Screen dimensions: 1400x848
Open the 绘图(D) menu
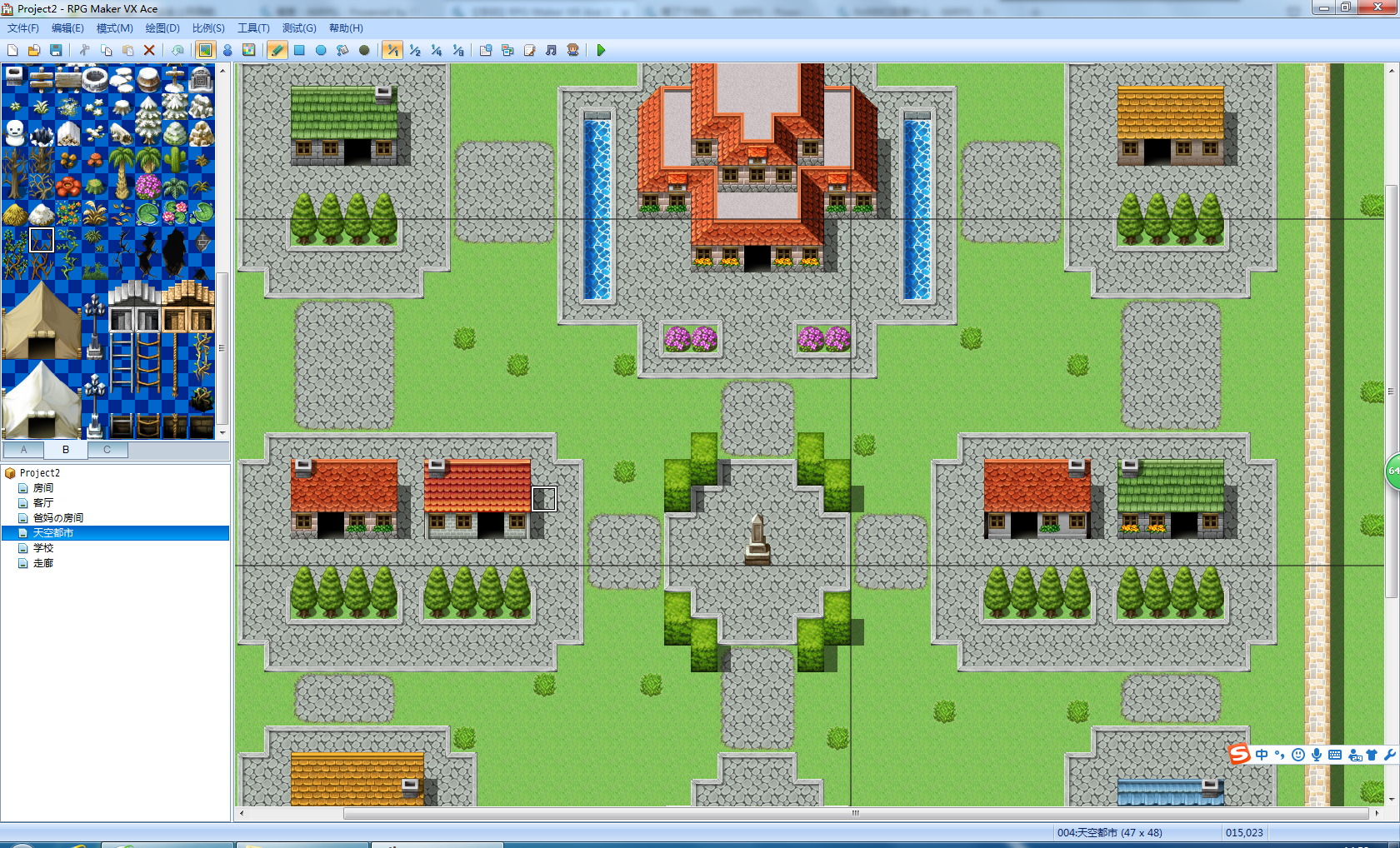[x=162, y=28]
